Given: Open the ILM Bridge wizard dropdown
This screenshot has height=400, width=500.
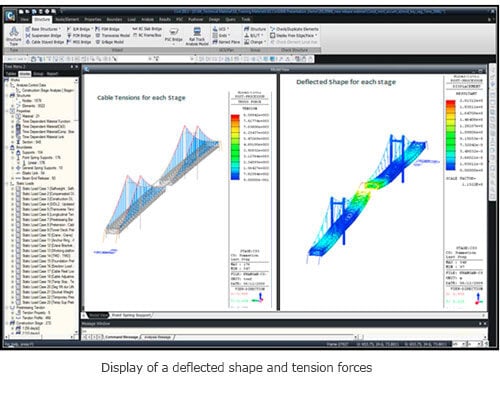Looking at the screenshot, I should click(79, 29).
